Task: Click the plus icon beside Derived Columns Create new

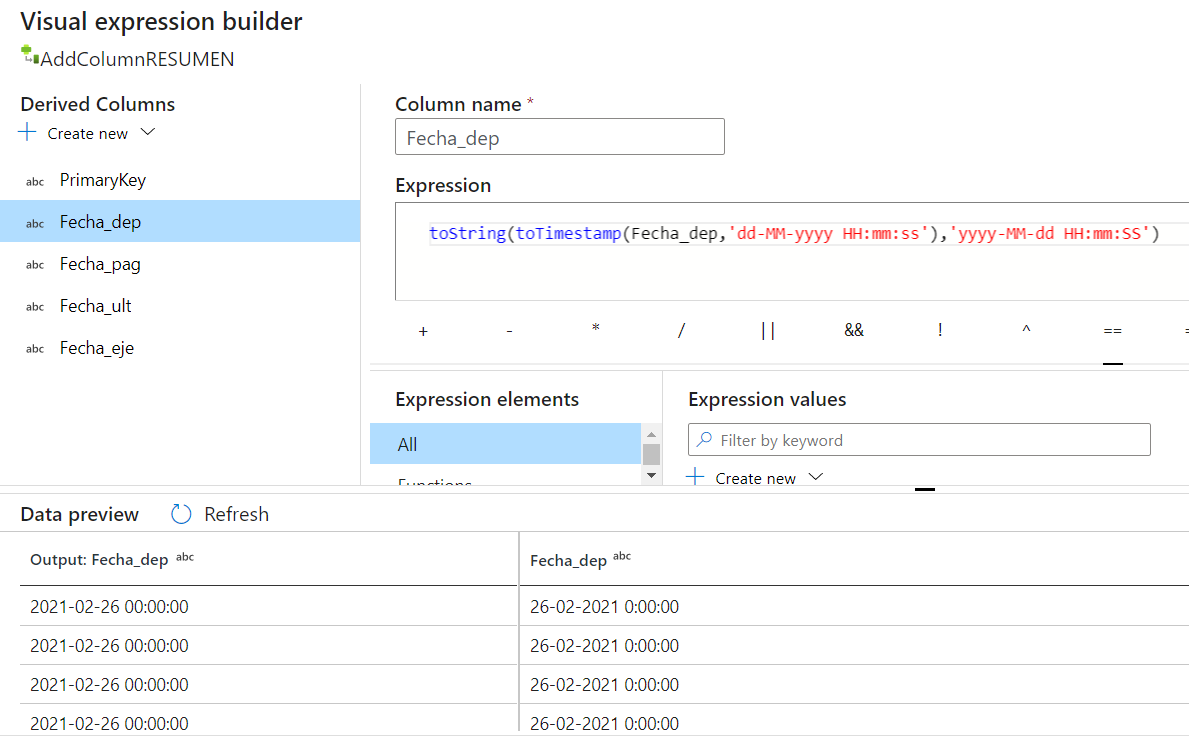Action: pos(27,132)
